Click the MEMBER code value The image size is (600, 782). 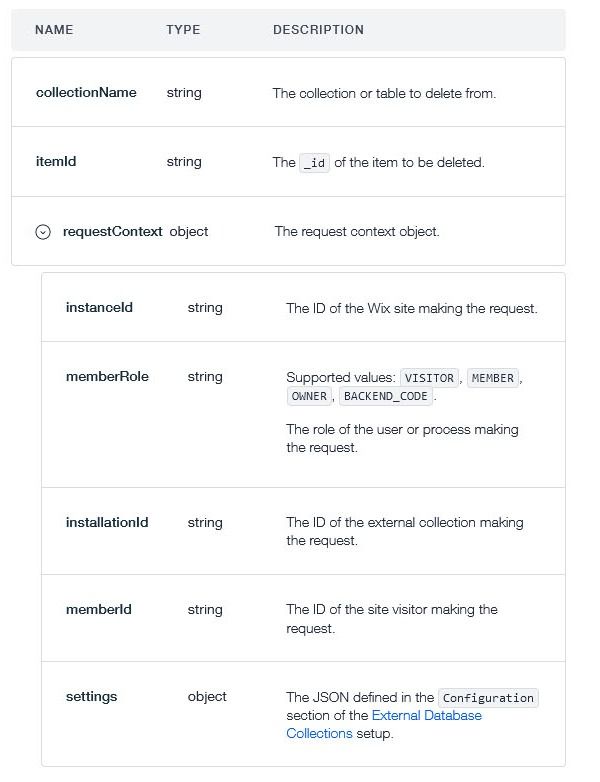[492, 378]
